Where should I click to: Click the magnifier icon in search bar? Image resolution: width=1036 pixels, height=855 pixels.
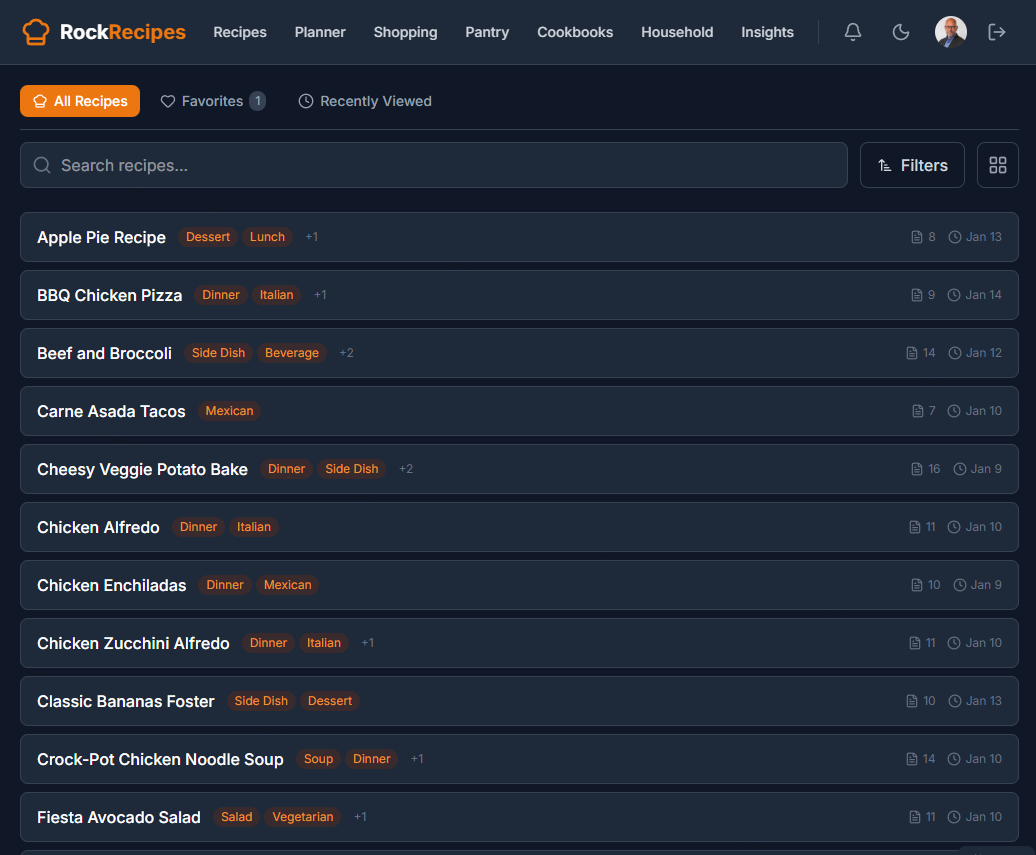(42, 165)
